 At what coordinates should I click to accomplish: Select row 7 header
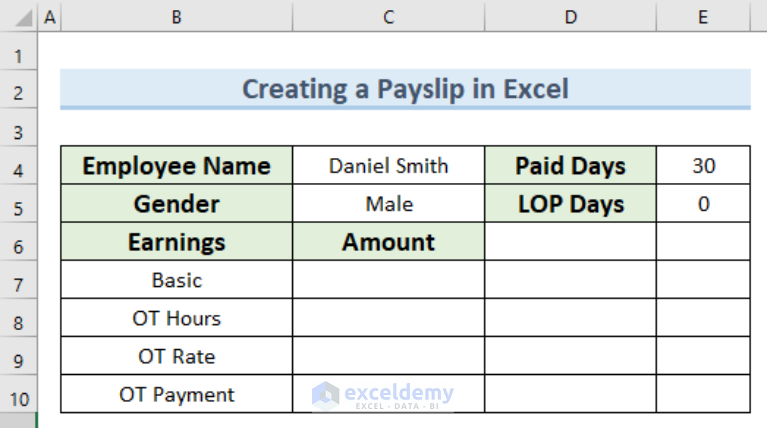(x=19, y=280)
